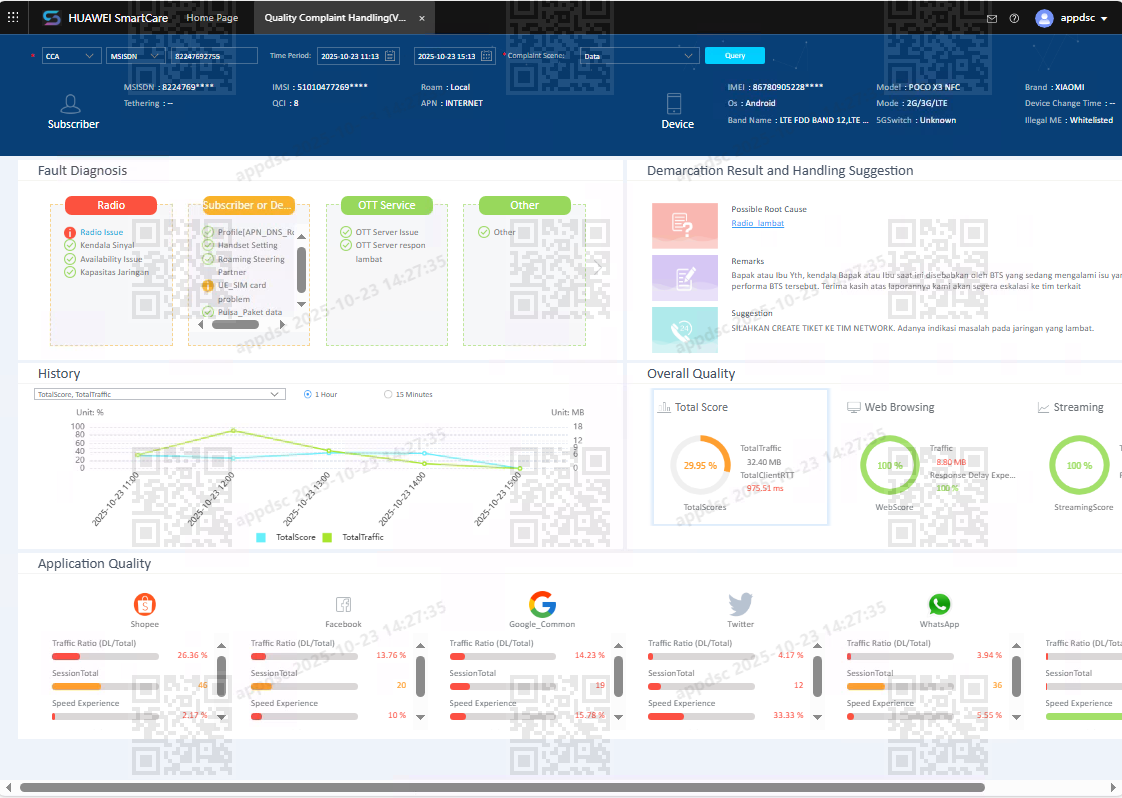Viewport: 1122px width, 798px height.
Task: Click the 29.95 % total score gauge
Action: point(700,465)
